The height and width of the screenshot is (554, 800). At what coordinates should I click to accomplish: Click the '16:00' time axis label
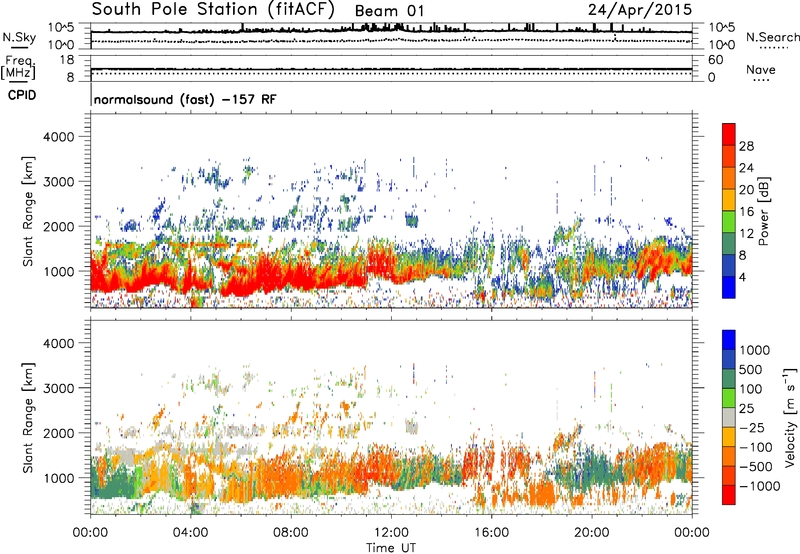tap(491, 533)
